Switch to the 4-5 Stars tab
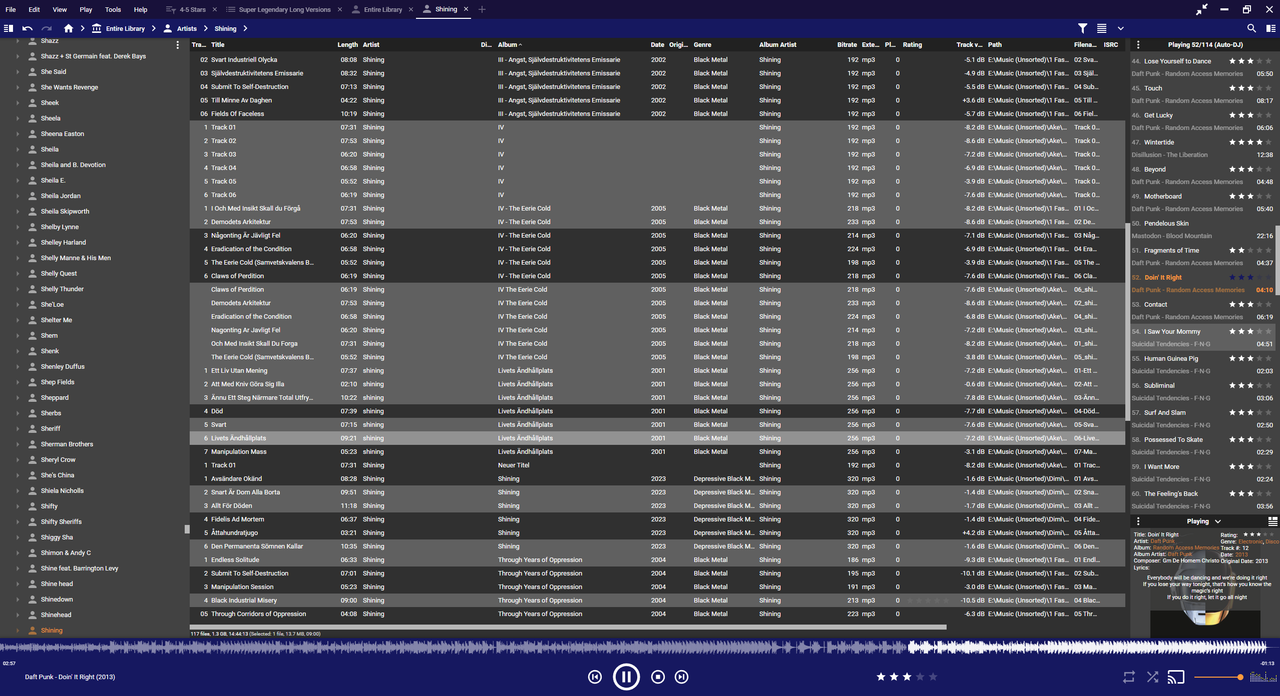 191,9
